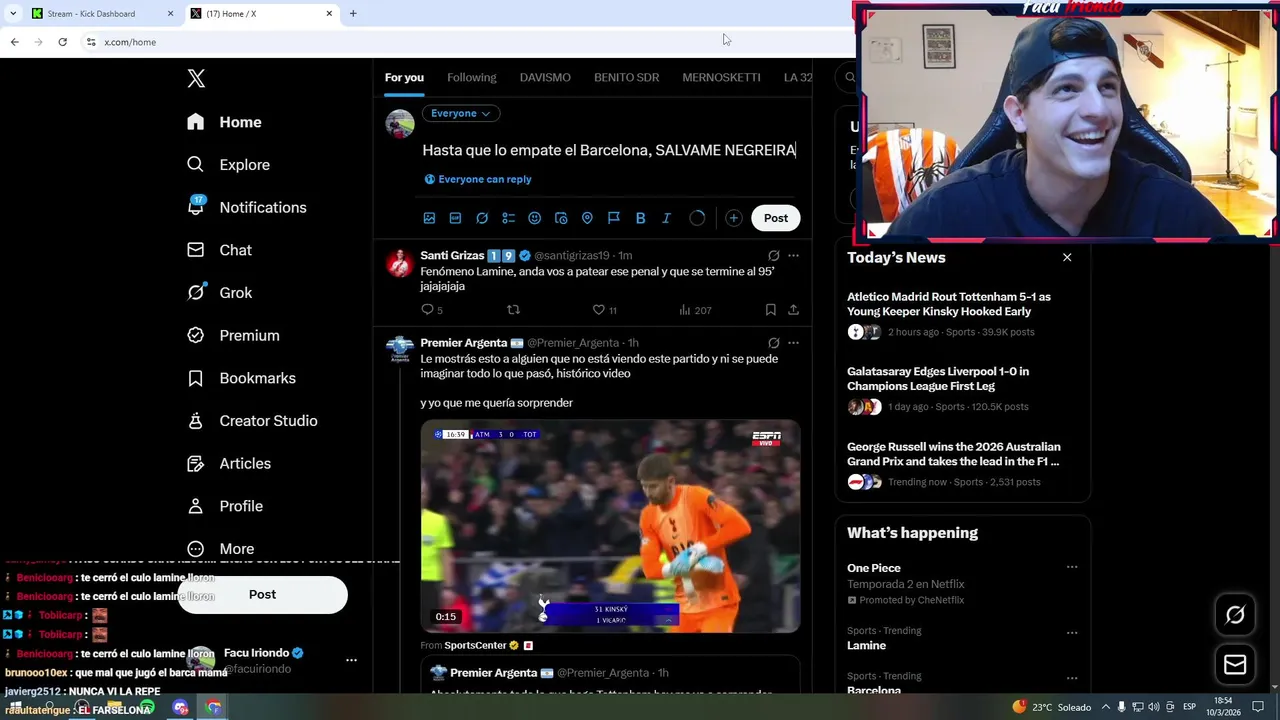Screen dimensions: 1280x720
Task: Add media image to the post
Action: pos(429,218)
